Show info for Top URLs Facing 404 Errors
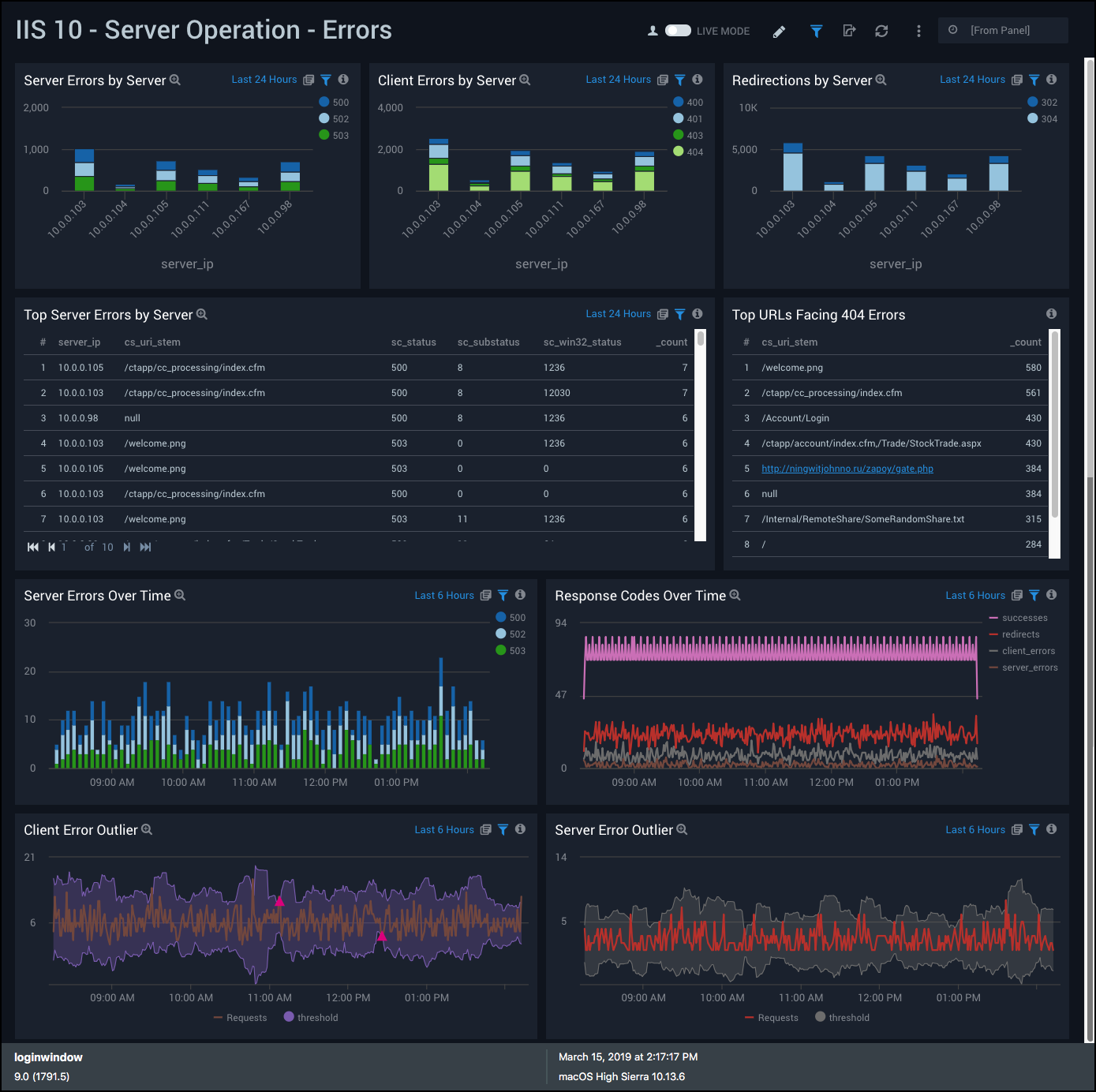Image resolution: width=1096 pixels, height=1092 pixels. click(x=1052, y=314)
